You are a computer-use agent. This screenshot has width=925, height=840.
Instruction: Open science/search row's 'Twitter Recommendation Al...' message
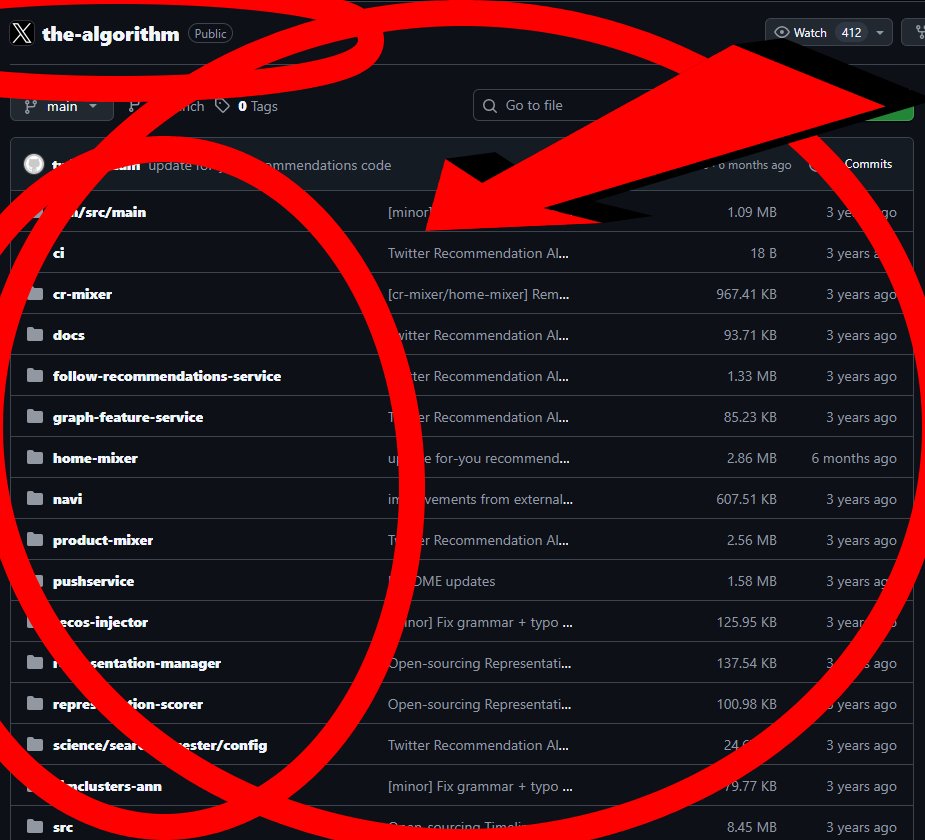478,745
